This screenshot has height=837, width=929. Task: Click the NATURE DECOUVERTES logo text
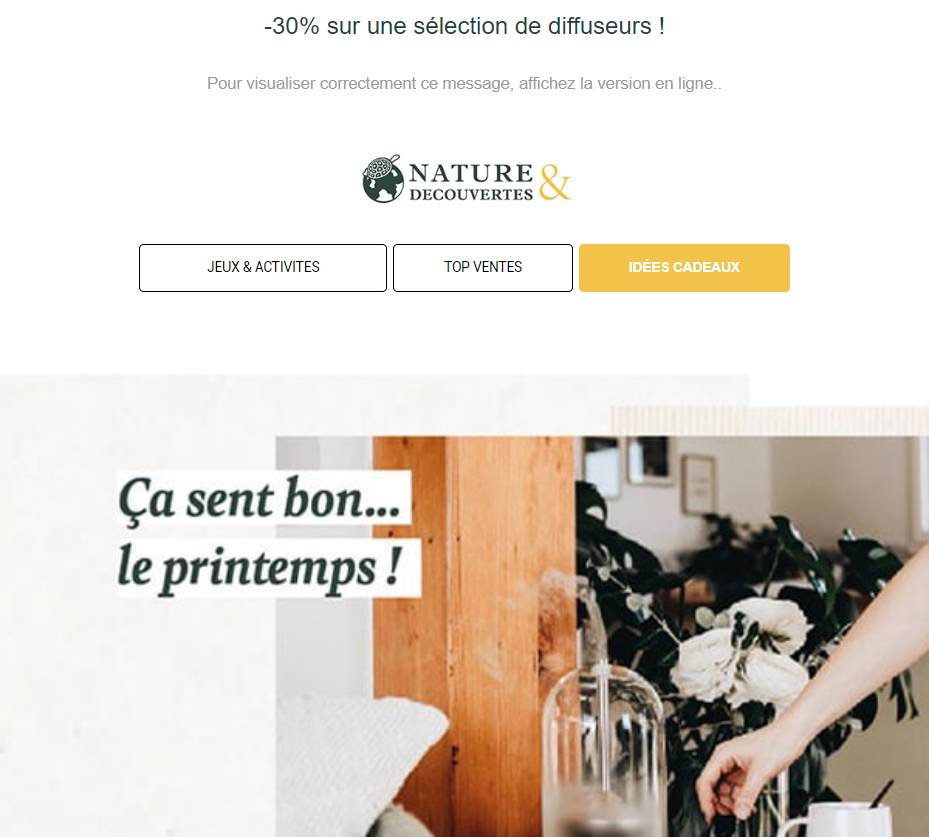[x=471, y=182]
